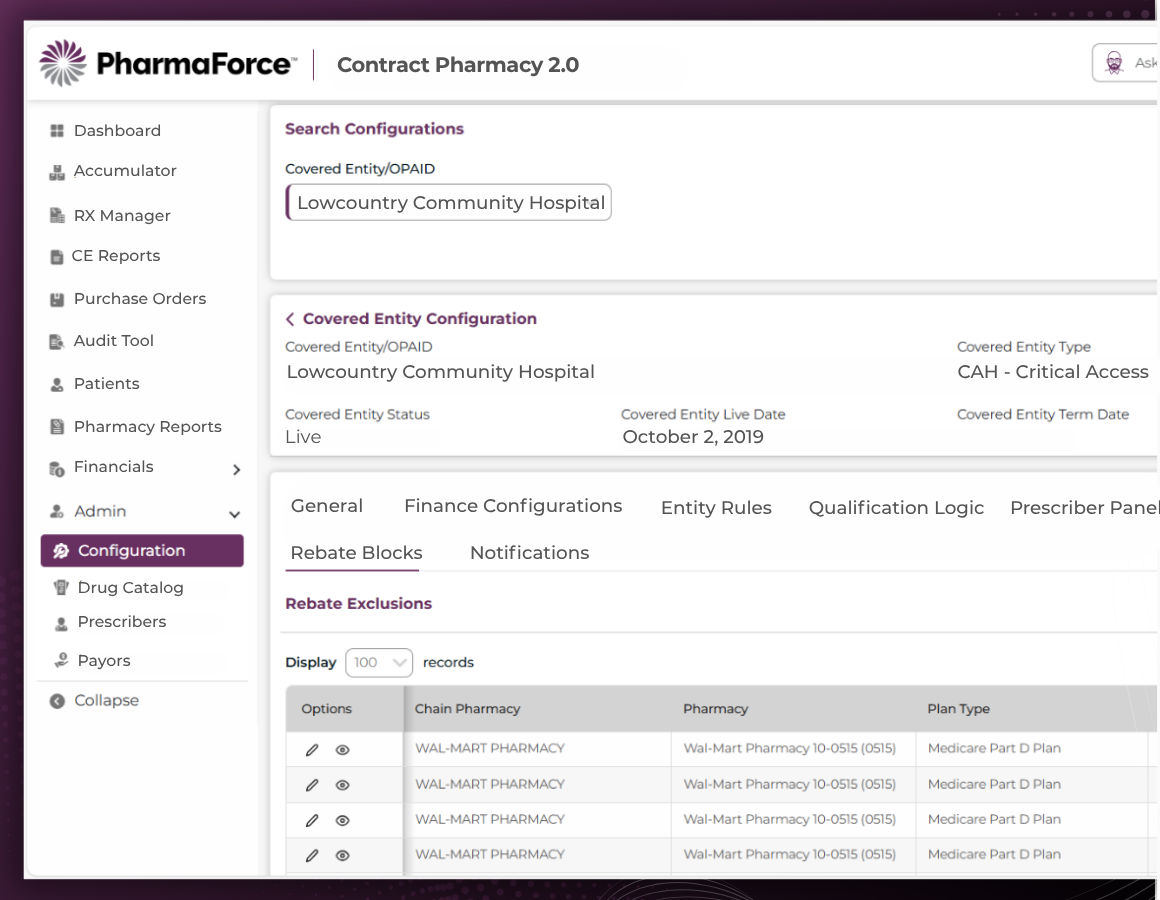
Task: Open the Audit Tool page
Action: pos(113,341)
